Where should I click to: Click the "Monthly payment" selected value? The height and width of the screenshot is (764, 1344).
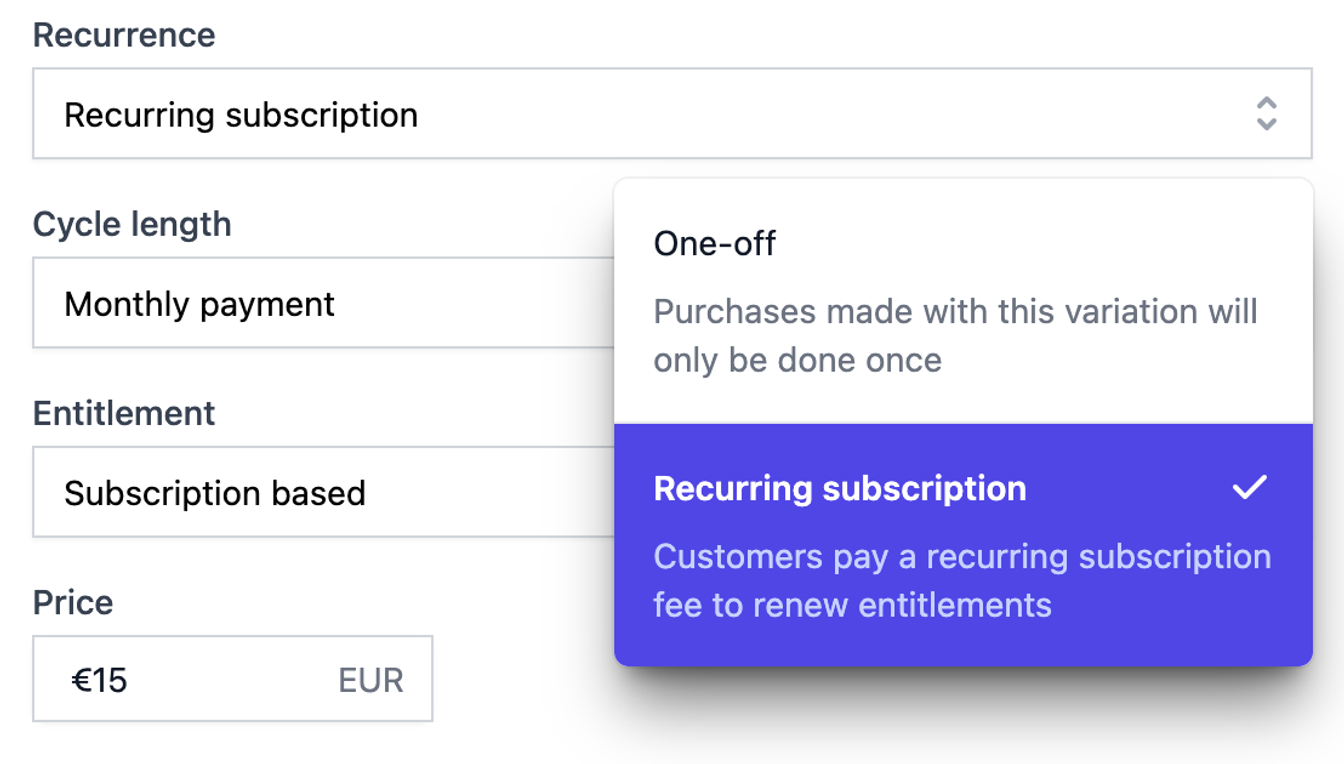pyautogui.click(x=199, y=304)
